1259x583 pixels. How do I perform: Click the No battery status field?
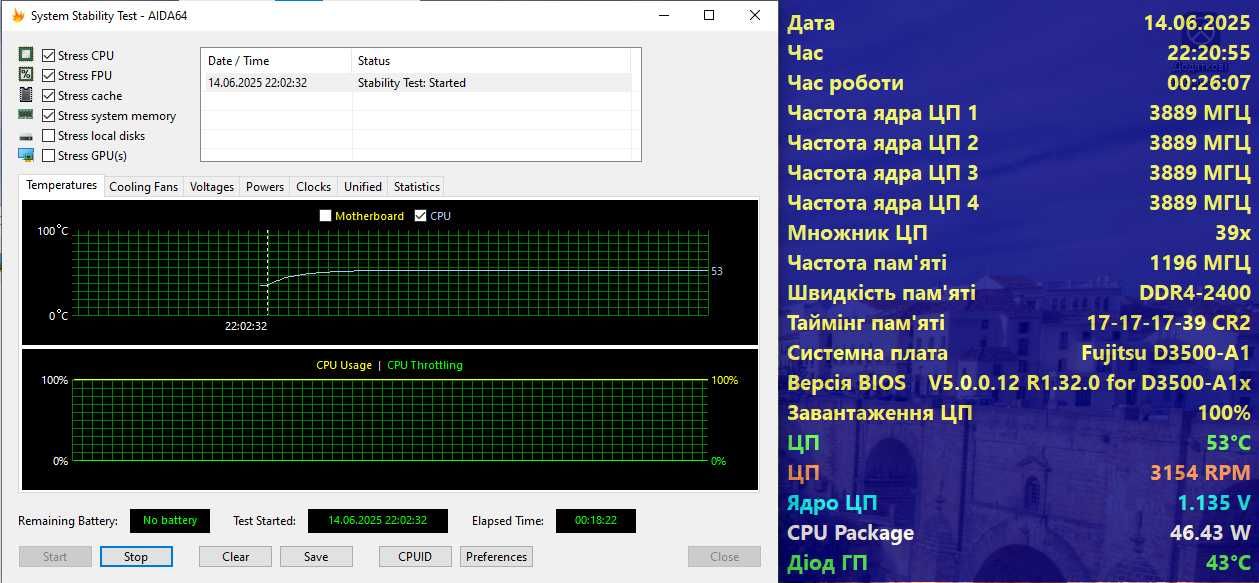[170, 521]
